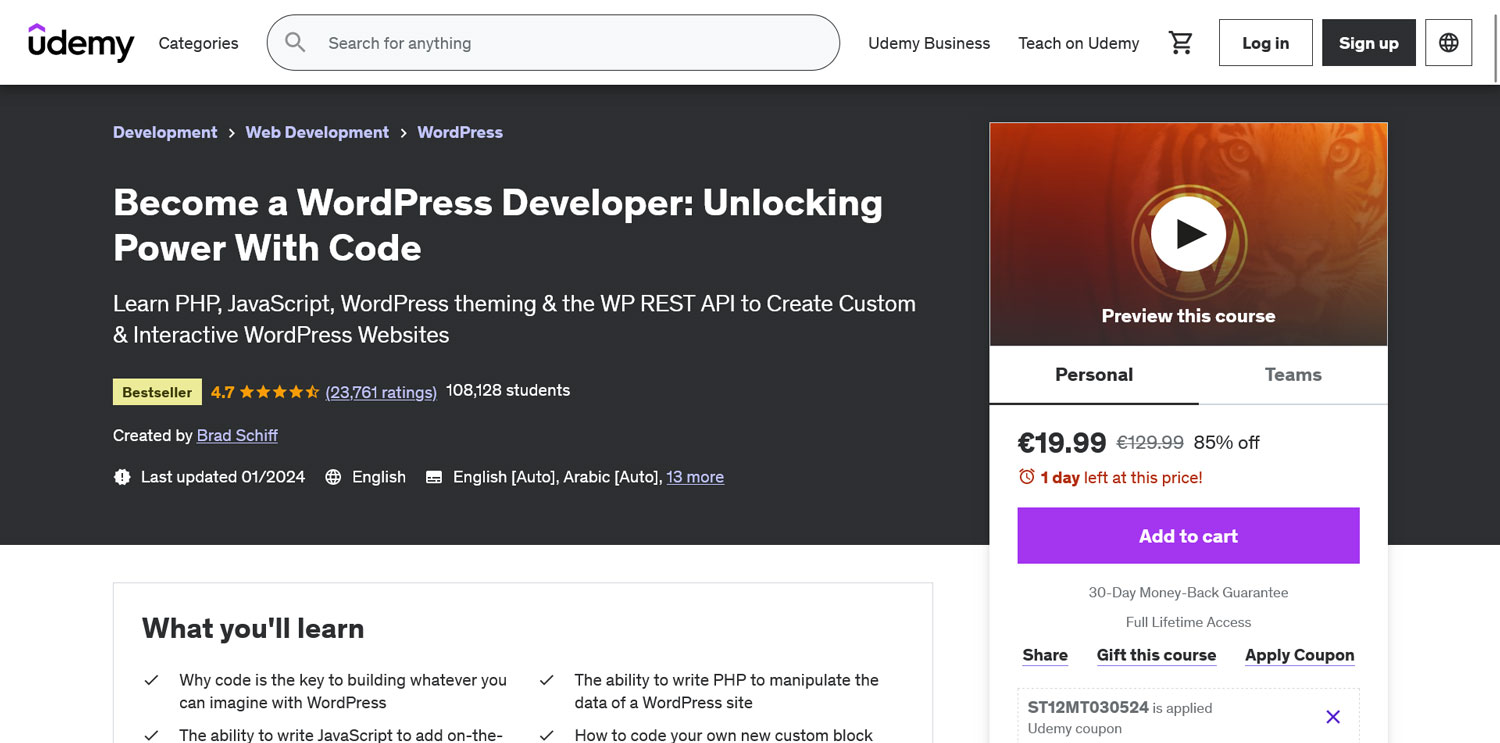Play the course preview video
1500x743 pixels.
[1188, 234]
